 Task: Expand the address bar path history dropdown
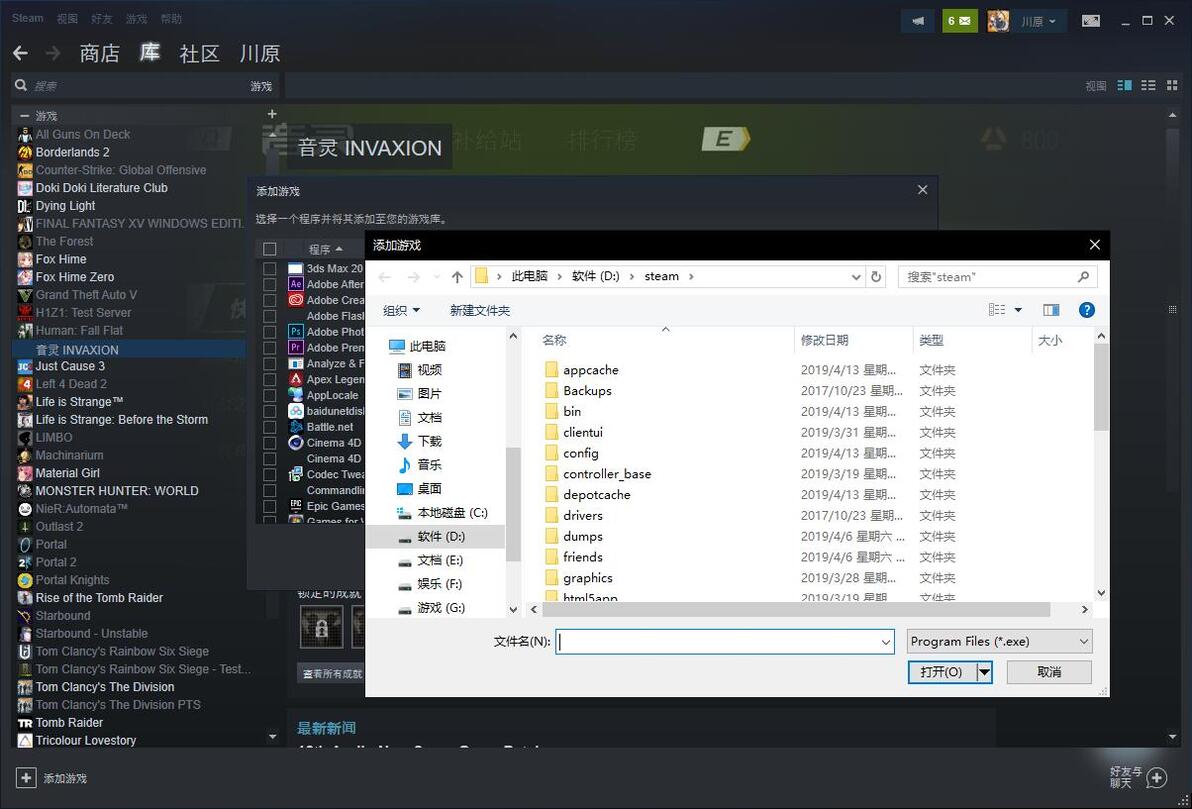tap(856, 277)
